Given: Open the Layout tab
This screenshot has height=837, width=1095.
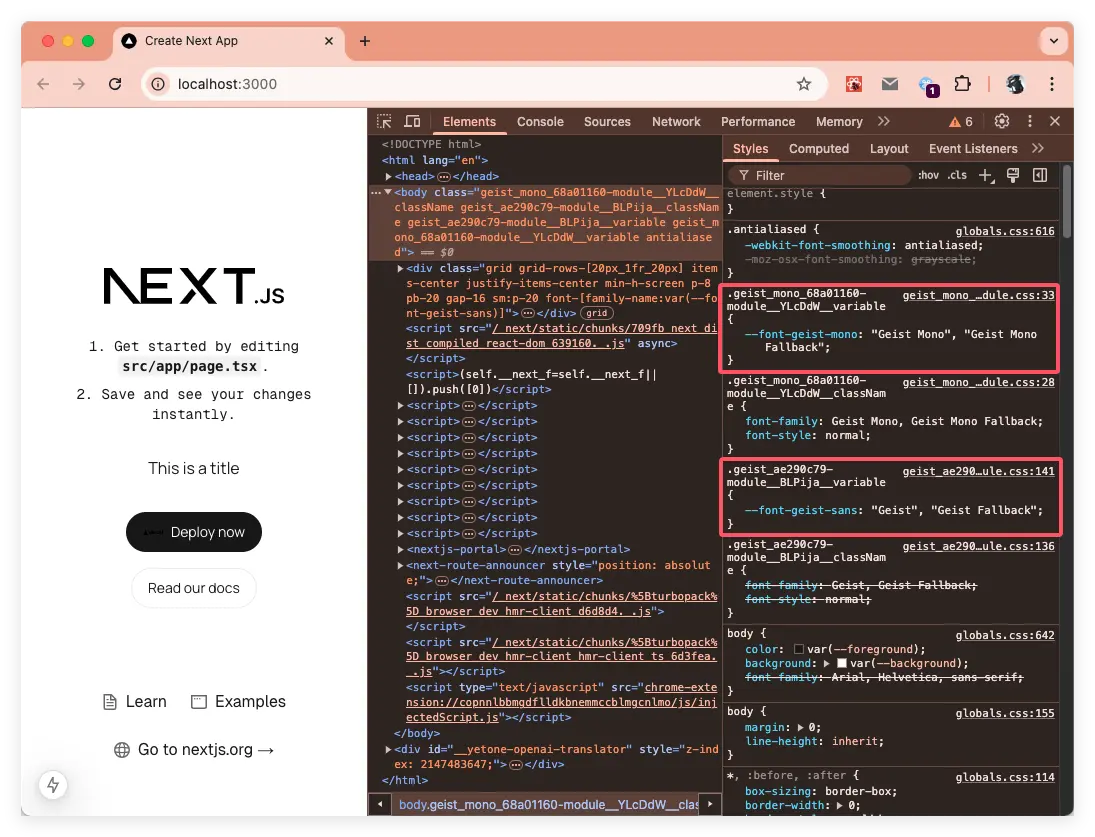Looking at the screenshot, I should coord(889,149).
